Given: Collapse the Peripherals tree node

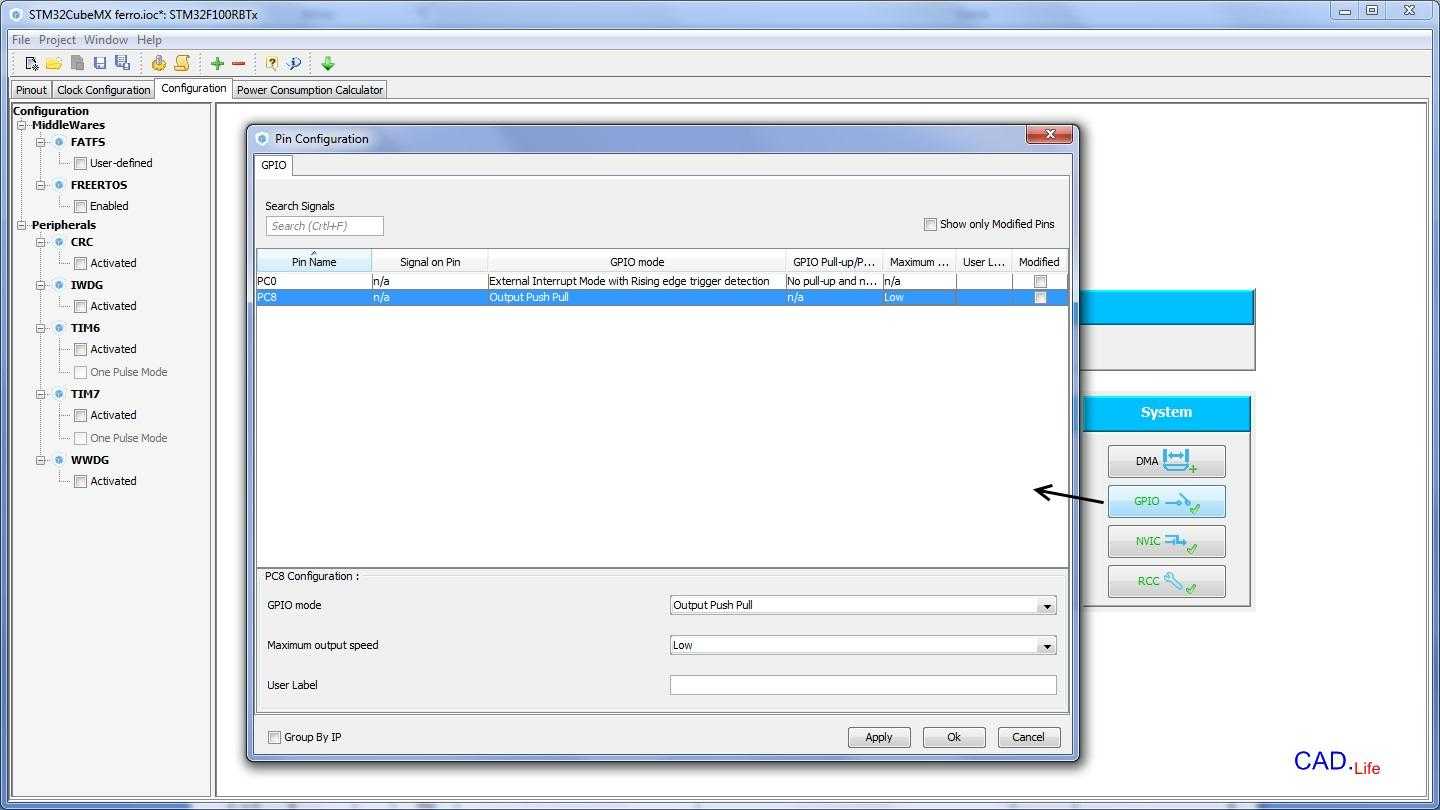Looking at the screenshot, I should pos(22,225).
